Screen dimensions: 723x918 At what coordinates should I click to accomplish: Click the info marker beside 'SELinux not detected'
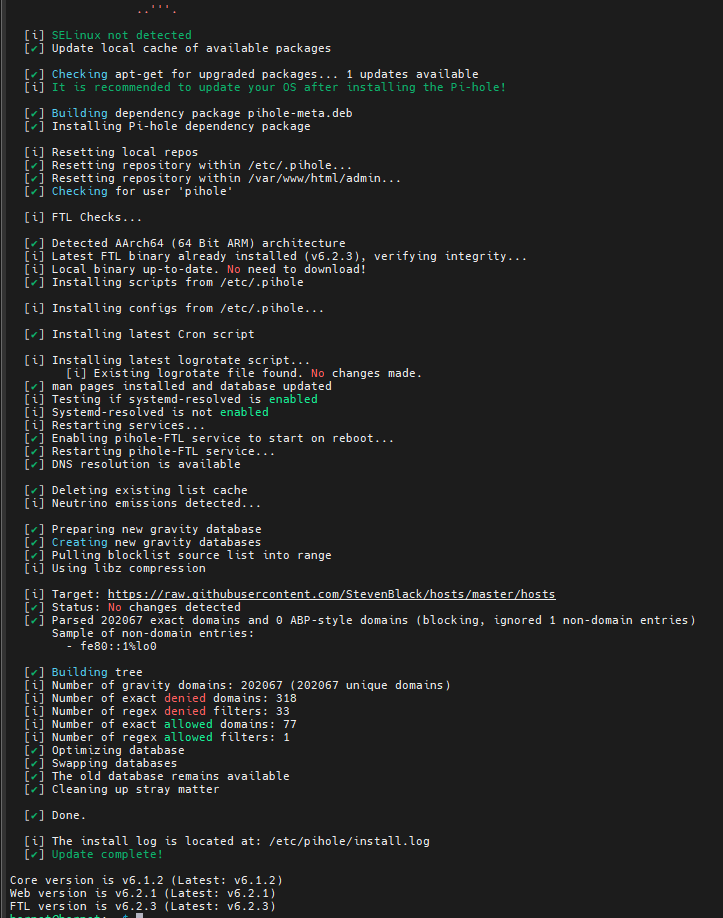[34, 35]
